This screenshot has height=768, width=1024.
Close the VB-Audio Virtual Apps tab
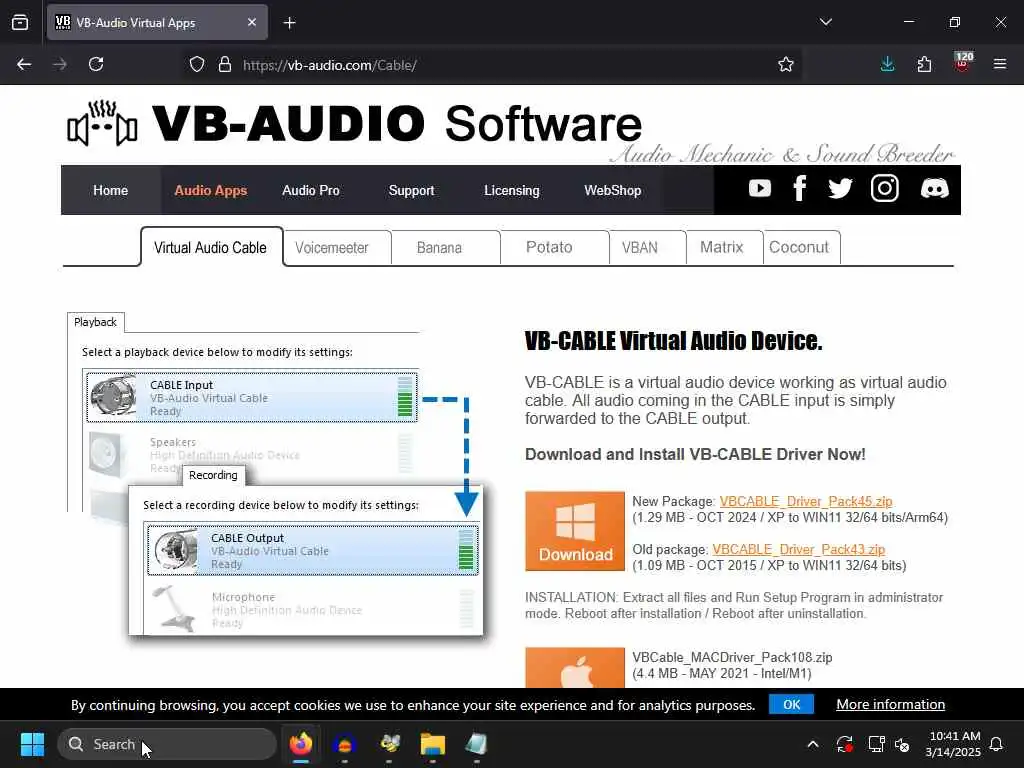coord(251,22)
